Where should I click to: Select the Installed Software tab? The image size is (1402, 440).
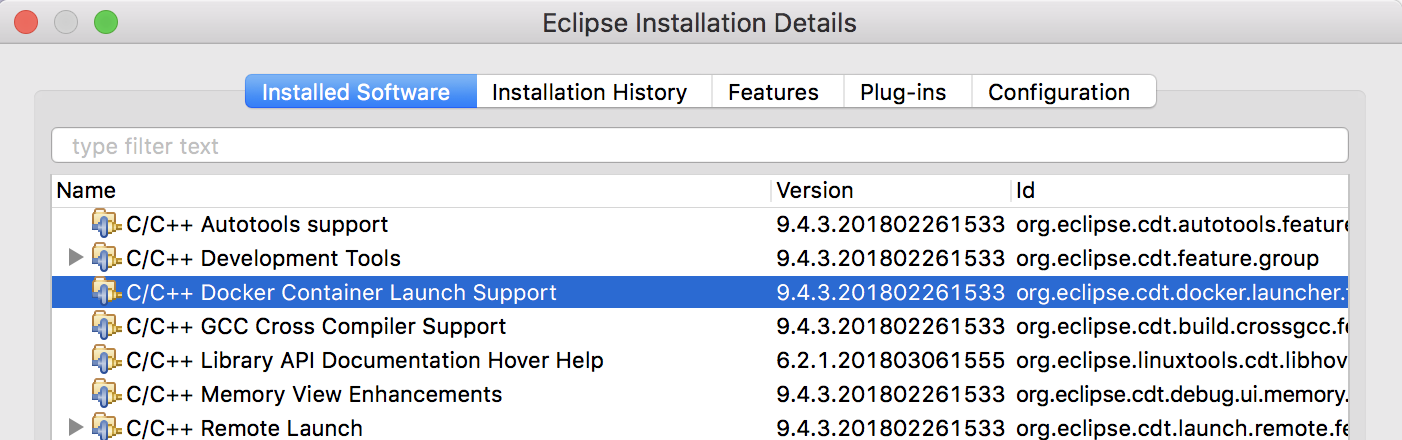(x=356, y=92)
